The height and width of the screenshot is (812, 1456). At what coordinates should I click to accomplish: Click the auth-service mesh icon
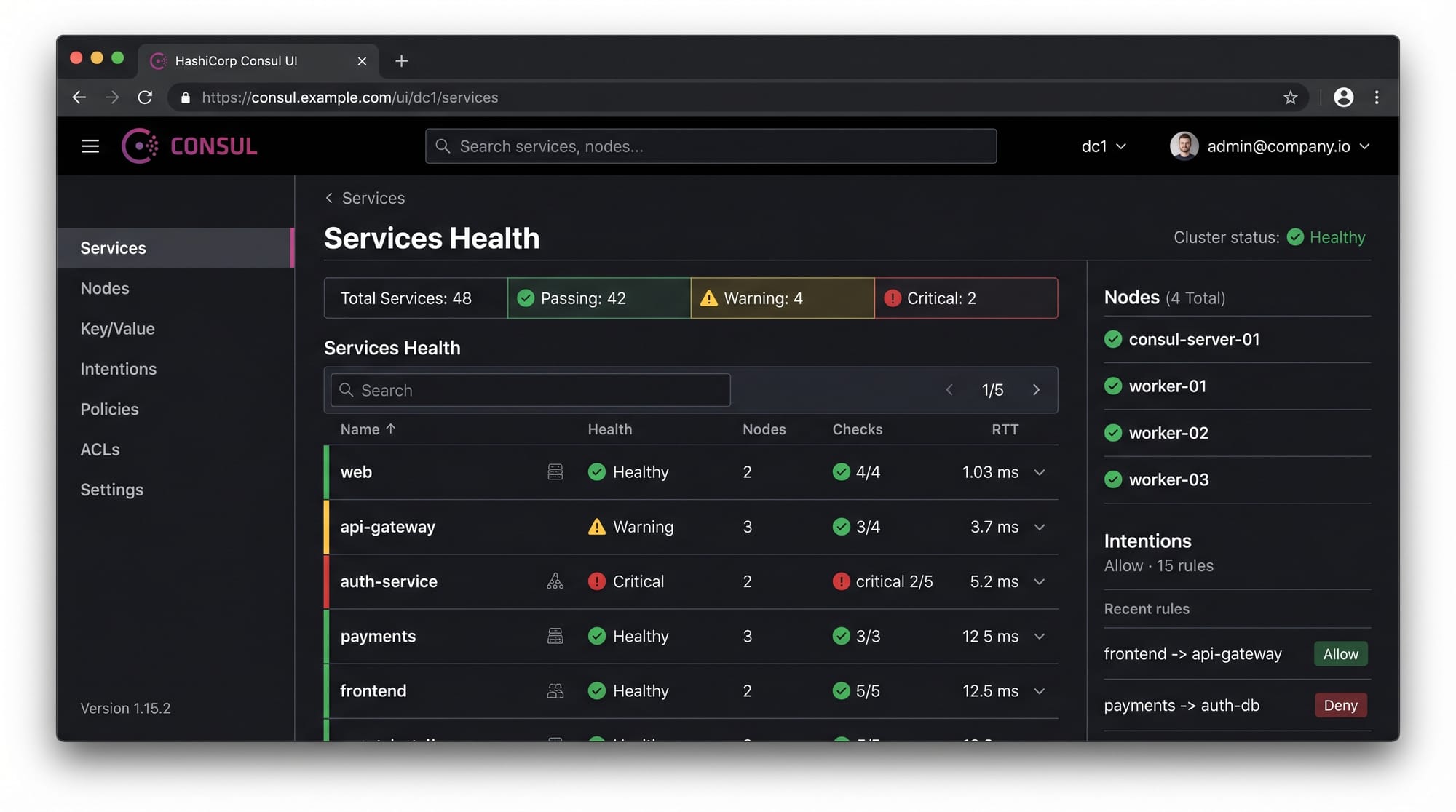(555, 581)
